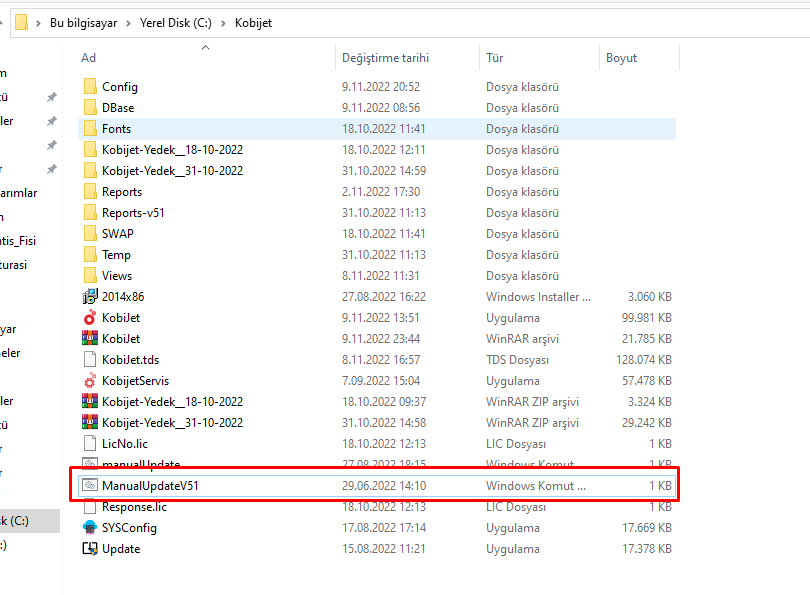Screen dimensions: 810x595
Task: Click the Kobijet-Yedek__18-10-2022 folder icon
Action: pyautogui.click(x=90, y=149)
